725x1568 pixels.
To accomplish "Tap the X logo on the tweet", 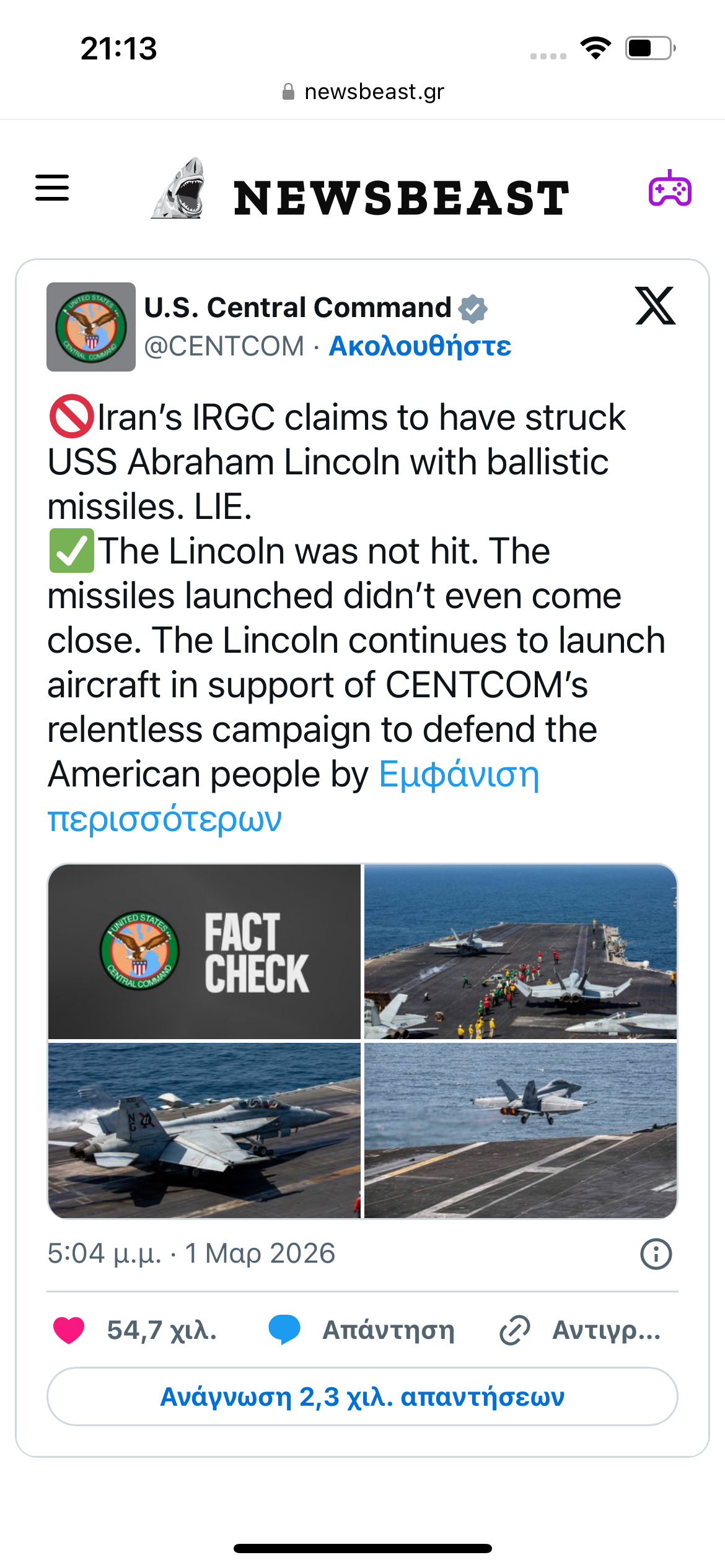I will tap(655, 306).
